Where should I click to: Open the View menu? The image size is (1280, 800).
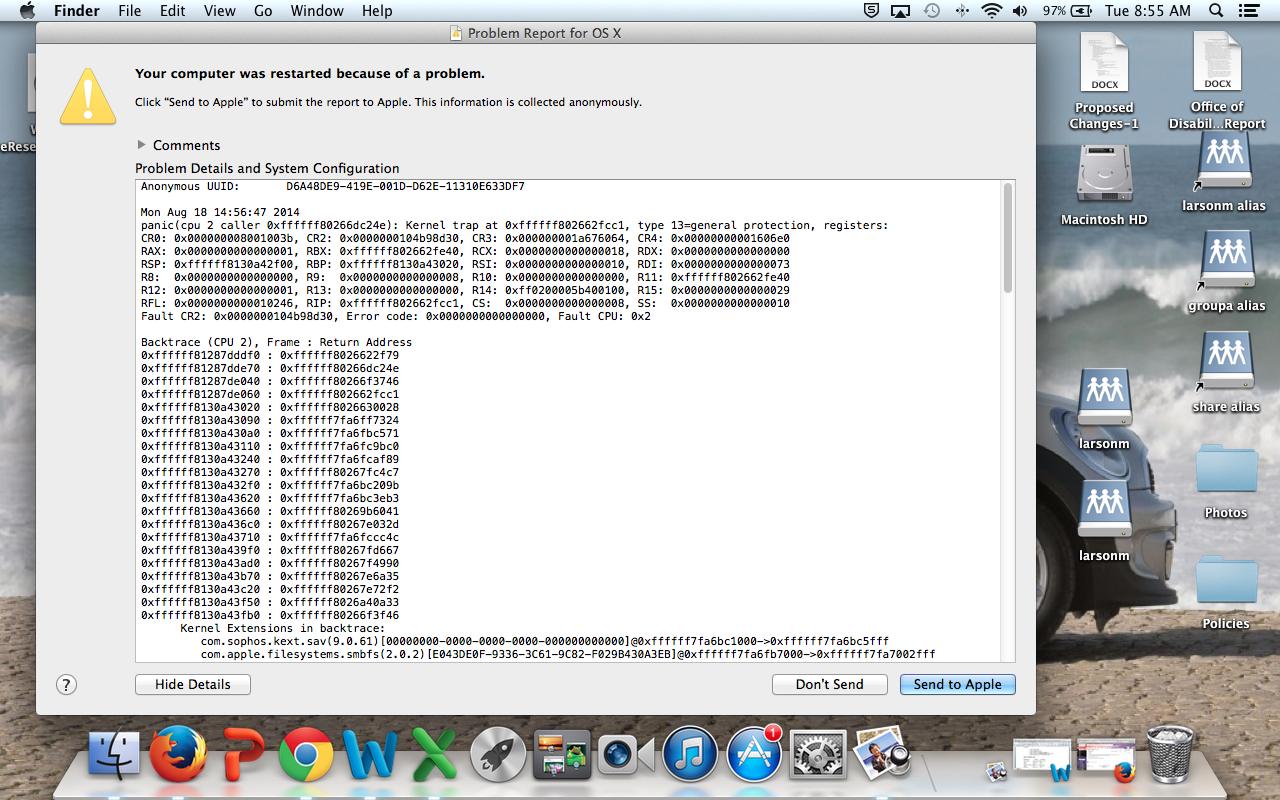[219, 11]
